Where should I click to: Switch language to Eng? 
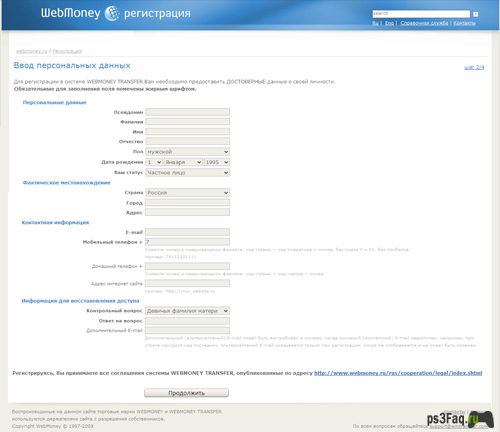pyautogui.click(x=389, y=23)
